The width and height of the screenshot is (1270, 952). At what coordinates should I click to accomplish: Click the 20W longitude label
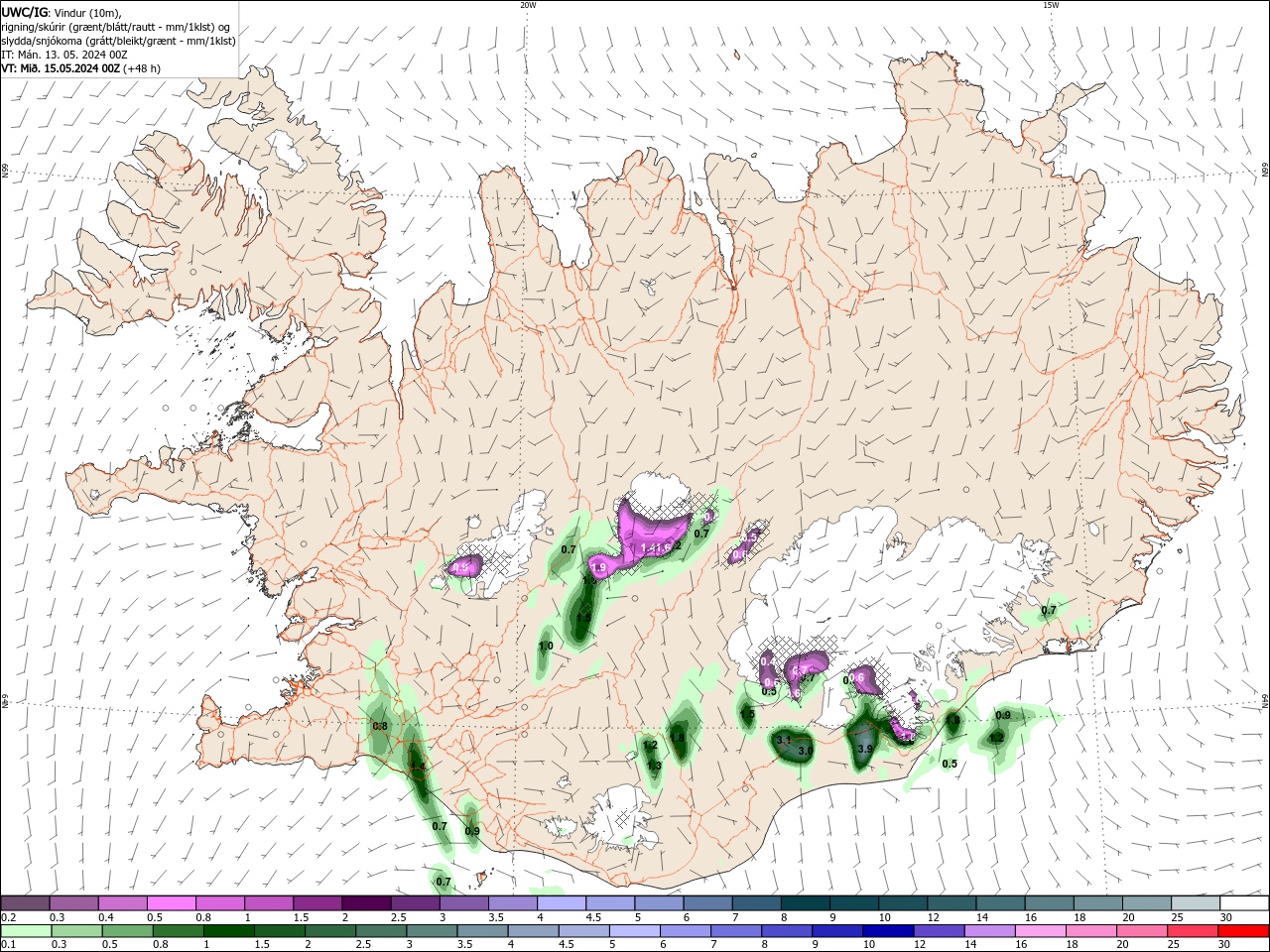click(x=528, y=5)
